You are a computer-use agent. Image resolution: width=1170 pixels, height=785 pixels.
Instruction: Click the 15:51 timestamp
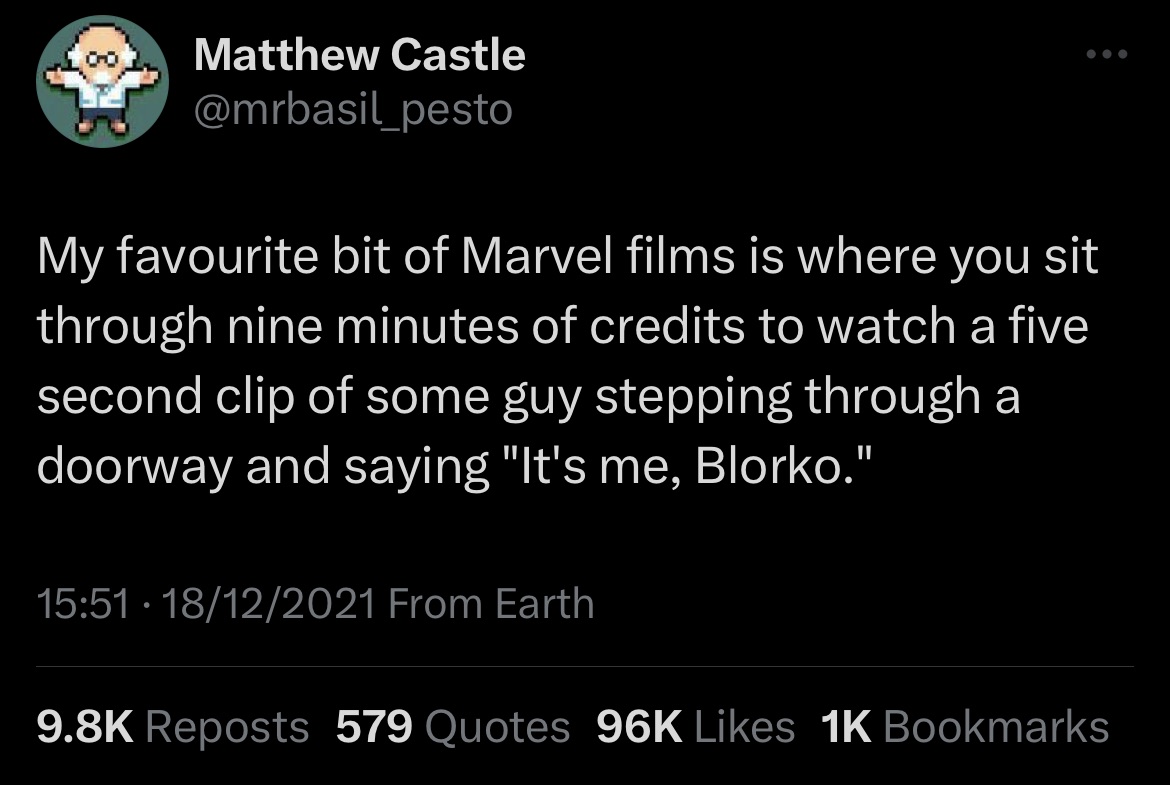[x=82, y=604]
